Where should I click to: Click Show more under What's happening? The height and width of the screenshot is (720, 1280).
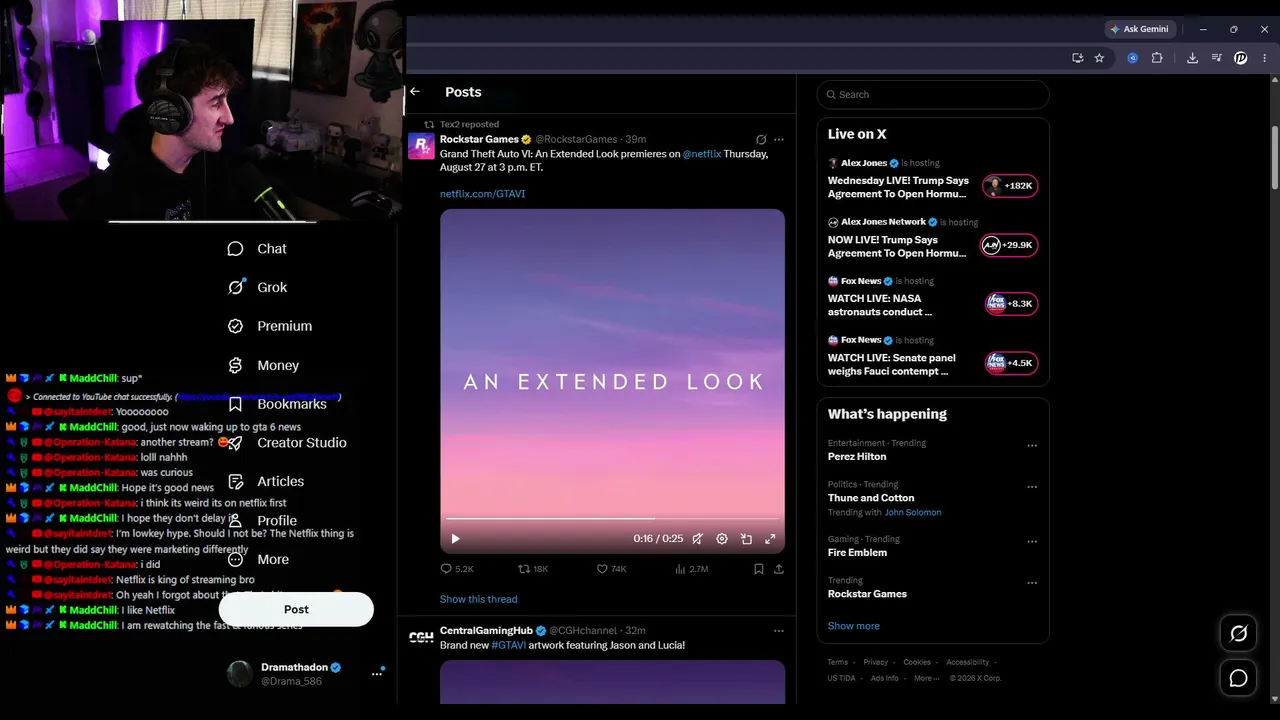854,626
